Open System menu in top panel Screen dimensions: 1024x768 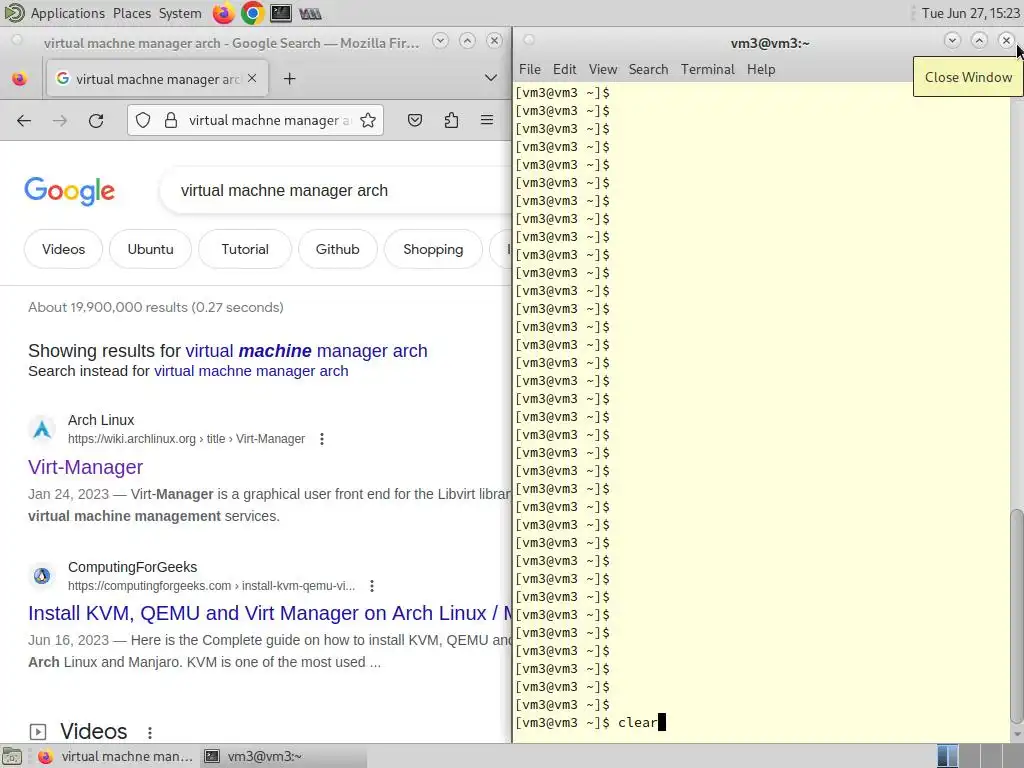180,13
